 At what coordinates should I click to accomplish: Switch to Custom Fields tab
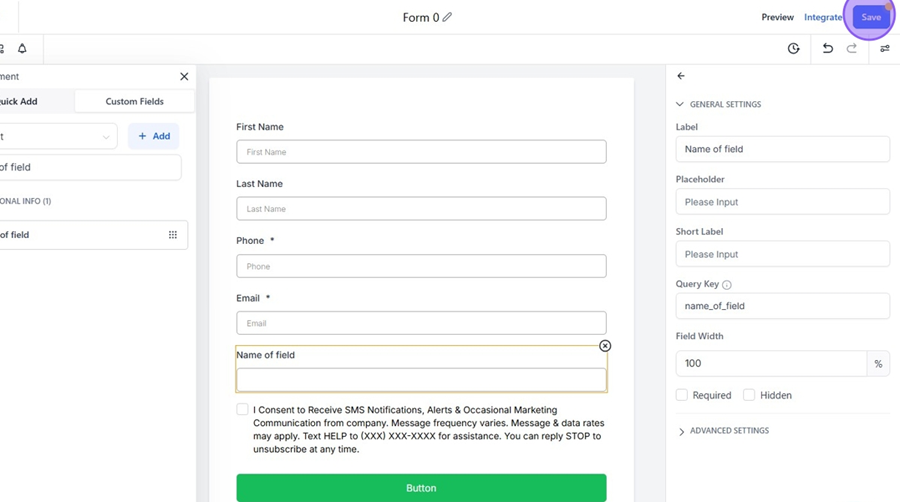click(x=134, y=102)
